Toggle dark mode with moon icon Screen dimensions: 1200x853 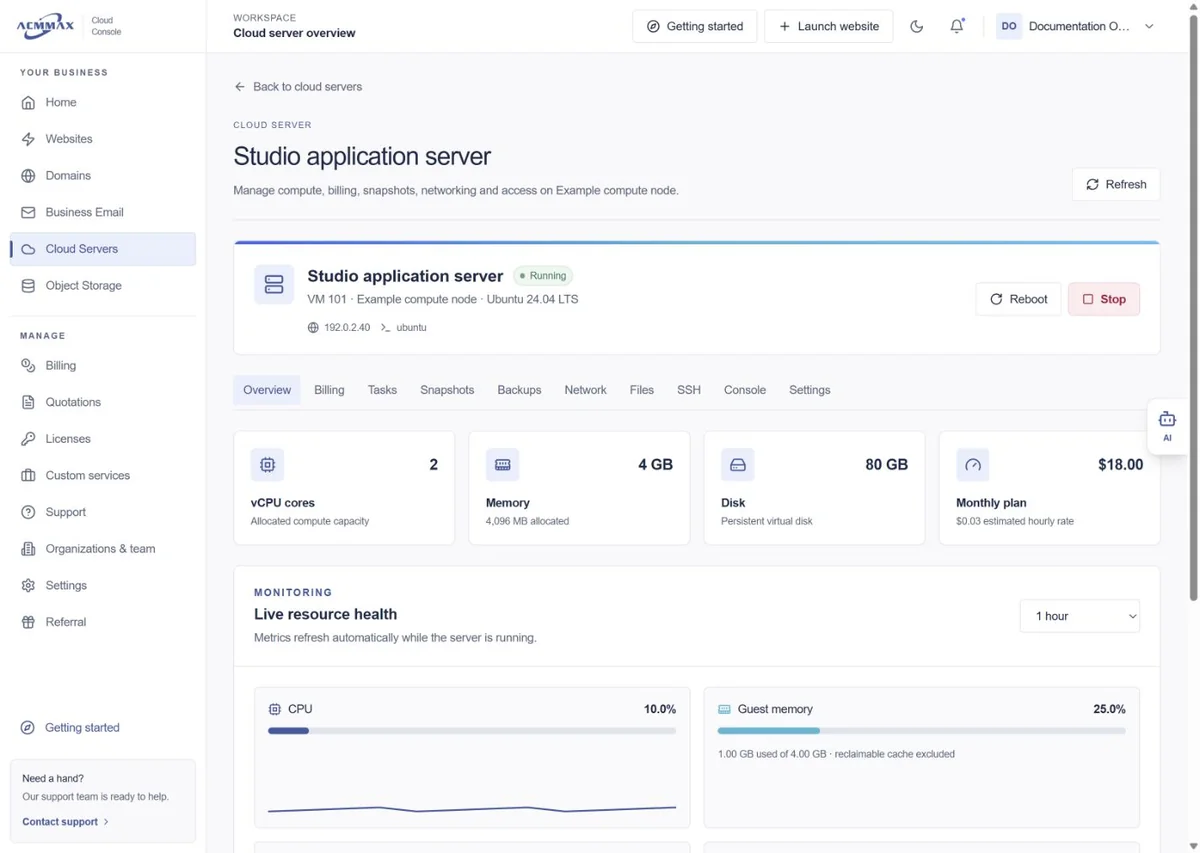[916, 26]
